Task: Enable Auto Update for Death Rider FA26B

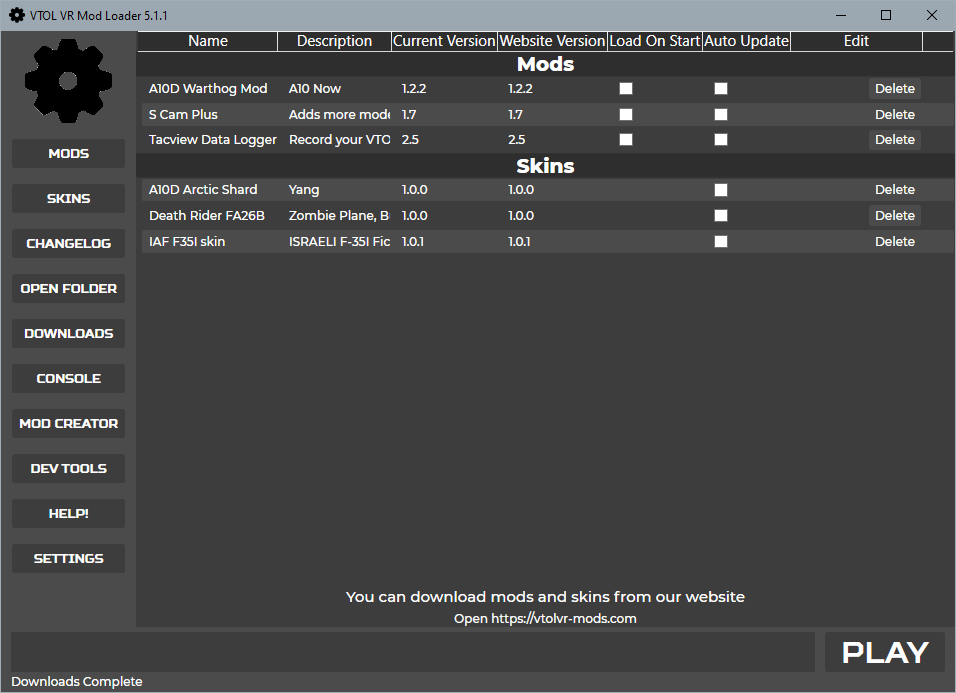Action: point(721,216)
